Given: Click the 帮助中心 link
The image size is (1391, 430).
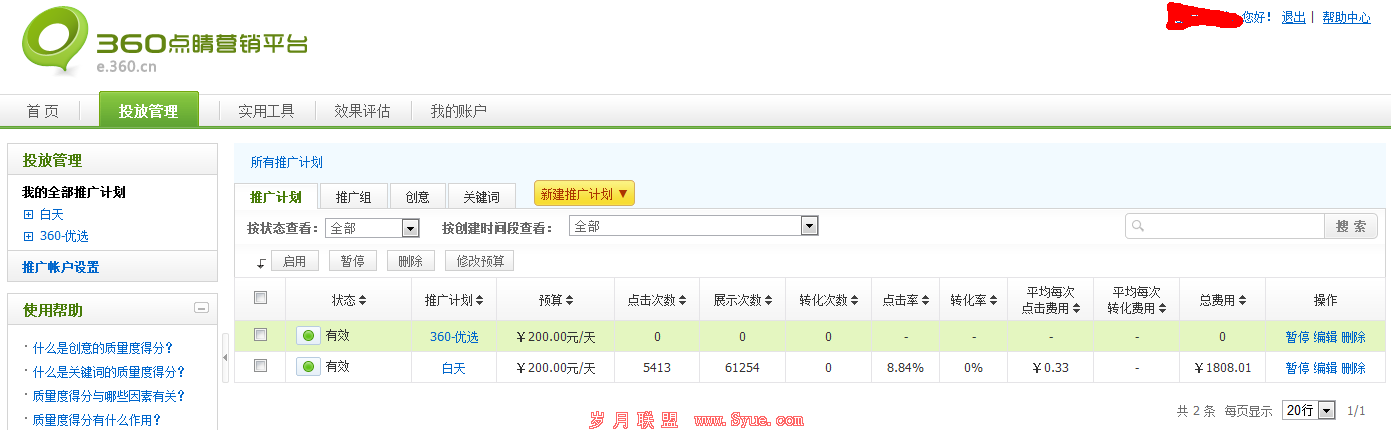Looking at the screenshot, I should coord(1346,17).
